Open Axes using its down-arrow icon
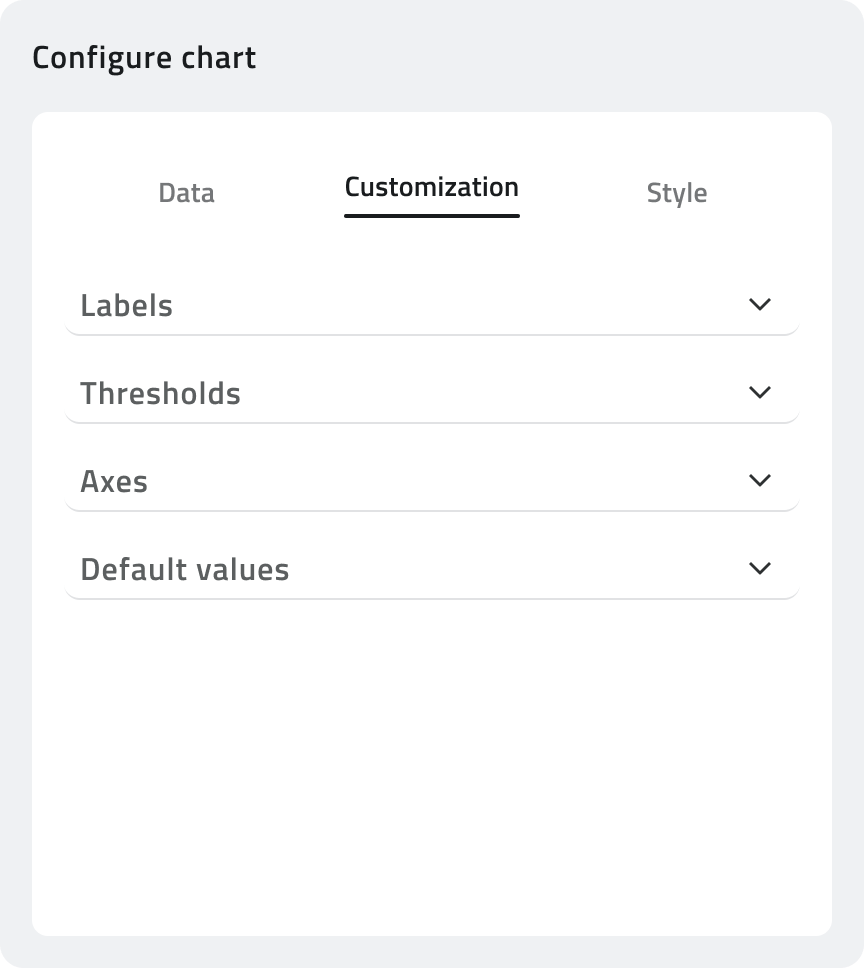864x968 pixels. 760,480
